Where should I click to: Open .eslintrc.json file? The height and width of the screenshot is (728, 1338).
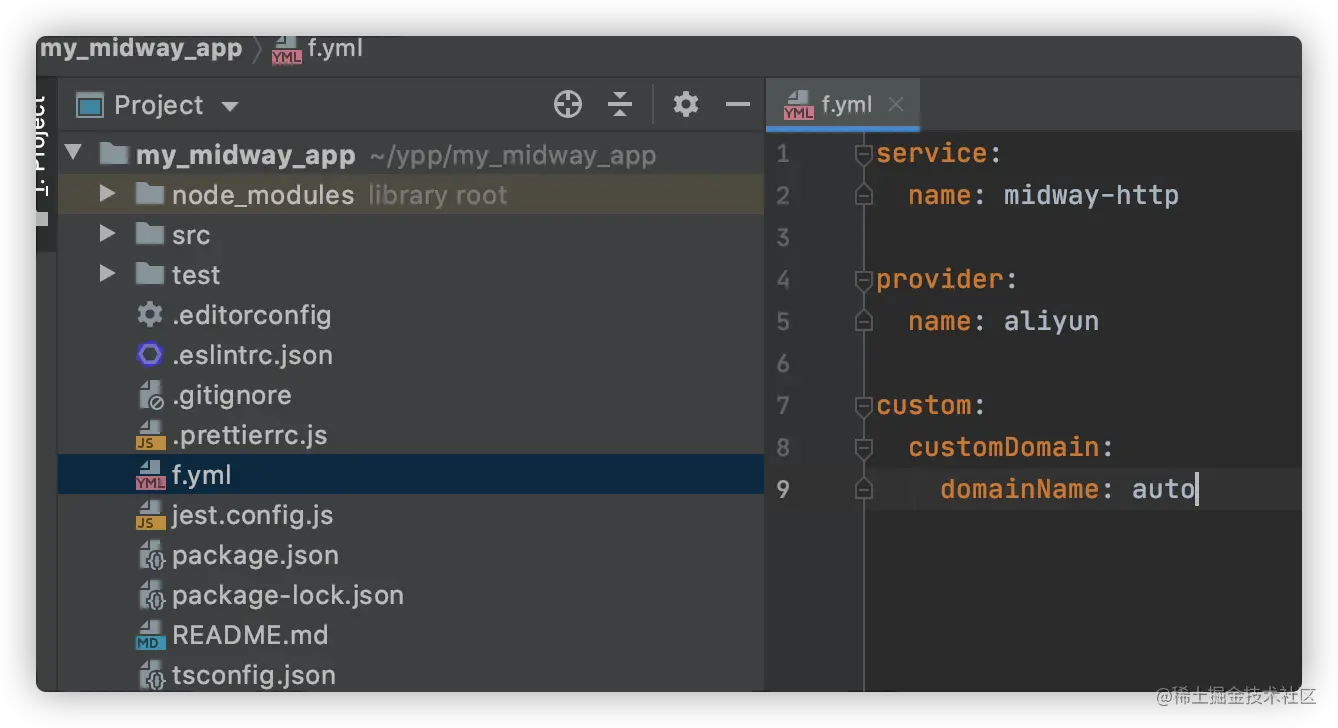coord(252,355)
